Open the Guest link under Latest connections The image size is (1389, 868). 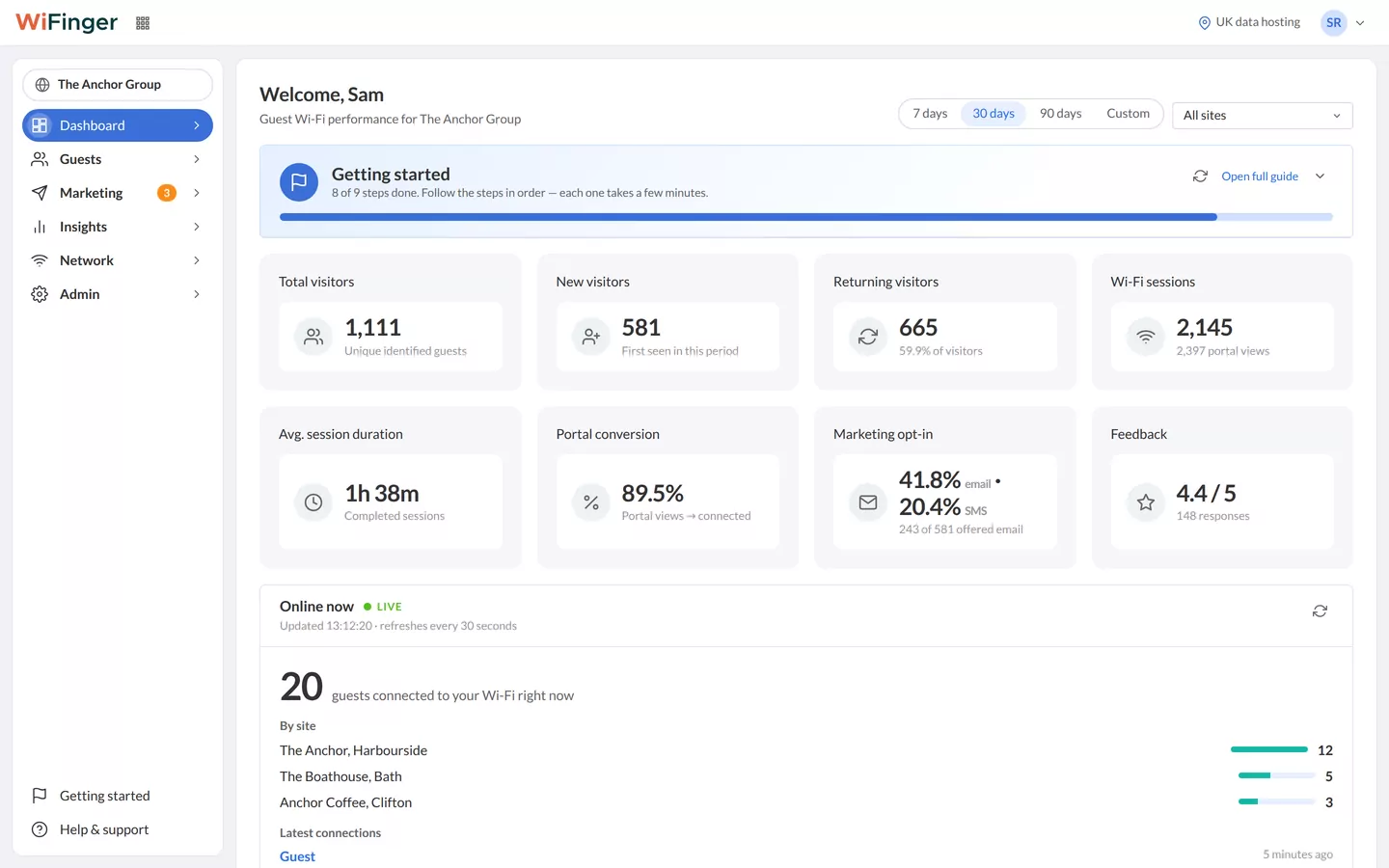click(297, 856)
